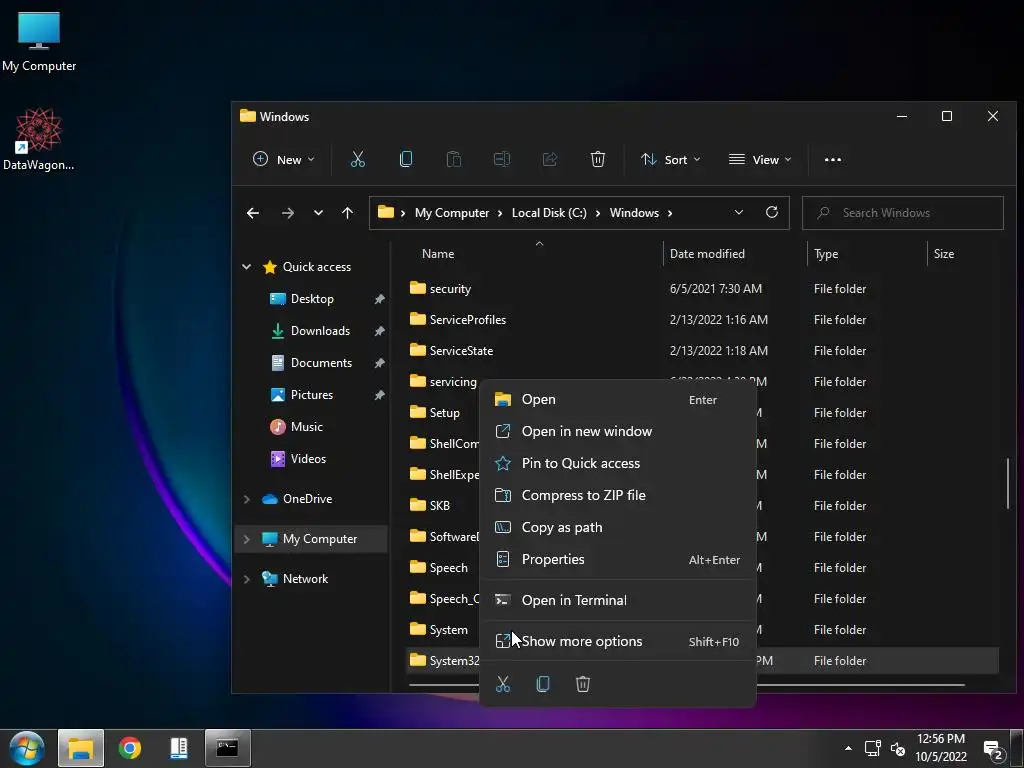The width and height of the screenshot is (1024, 768).
Task: Choose Properties in context menu
Action: click(617, 559)
